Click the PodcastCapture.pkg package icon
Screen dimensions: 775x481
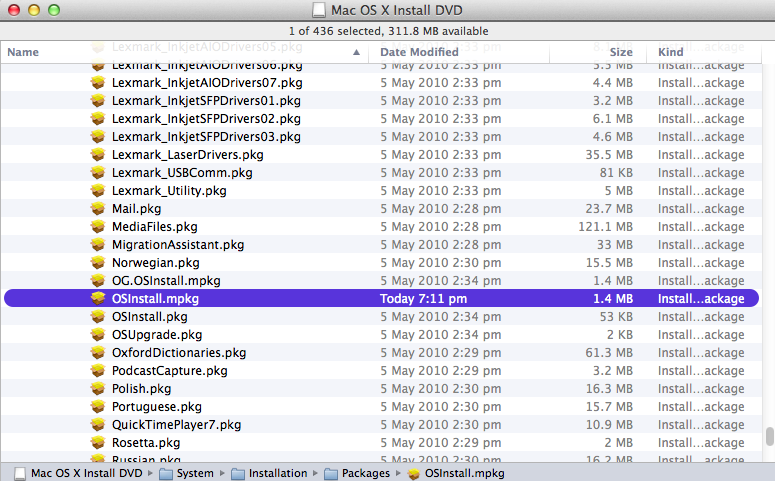(98, 371)
